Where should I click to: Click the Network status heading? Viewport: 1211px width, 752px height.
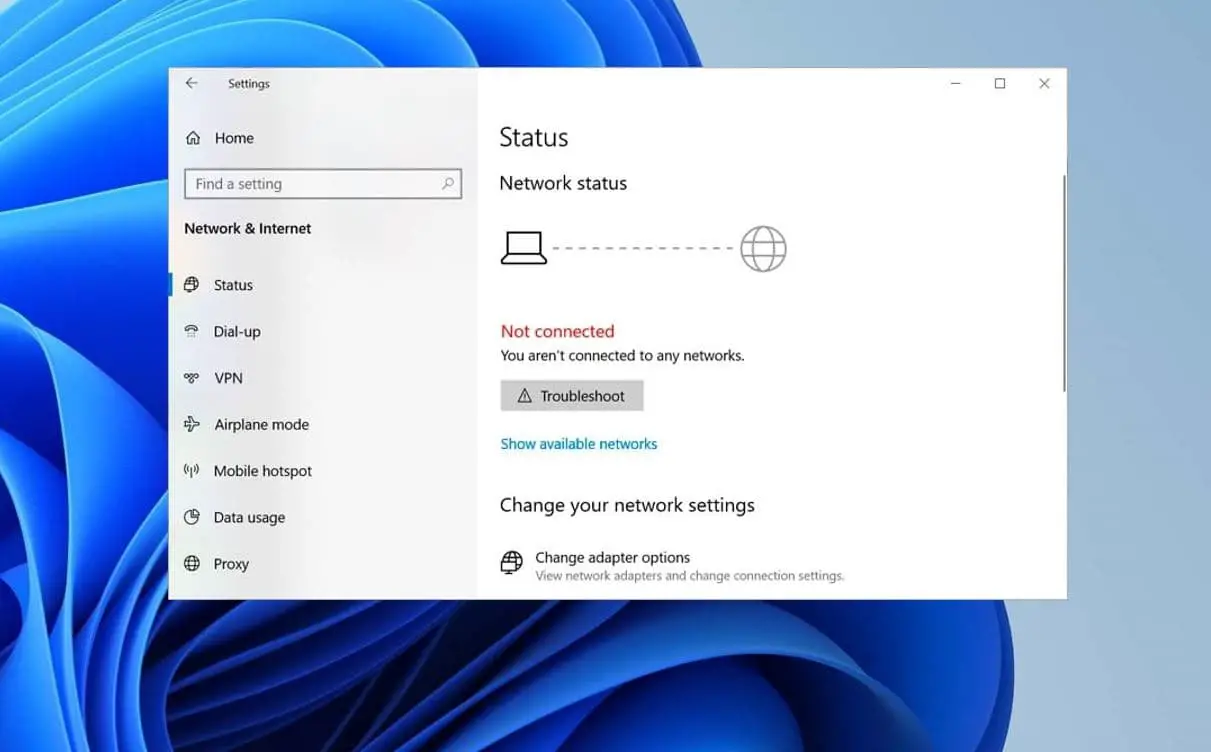coord(563,183)
